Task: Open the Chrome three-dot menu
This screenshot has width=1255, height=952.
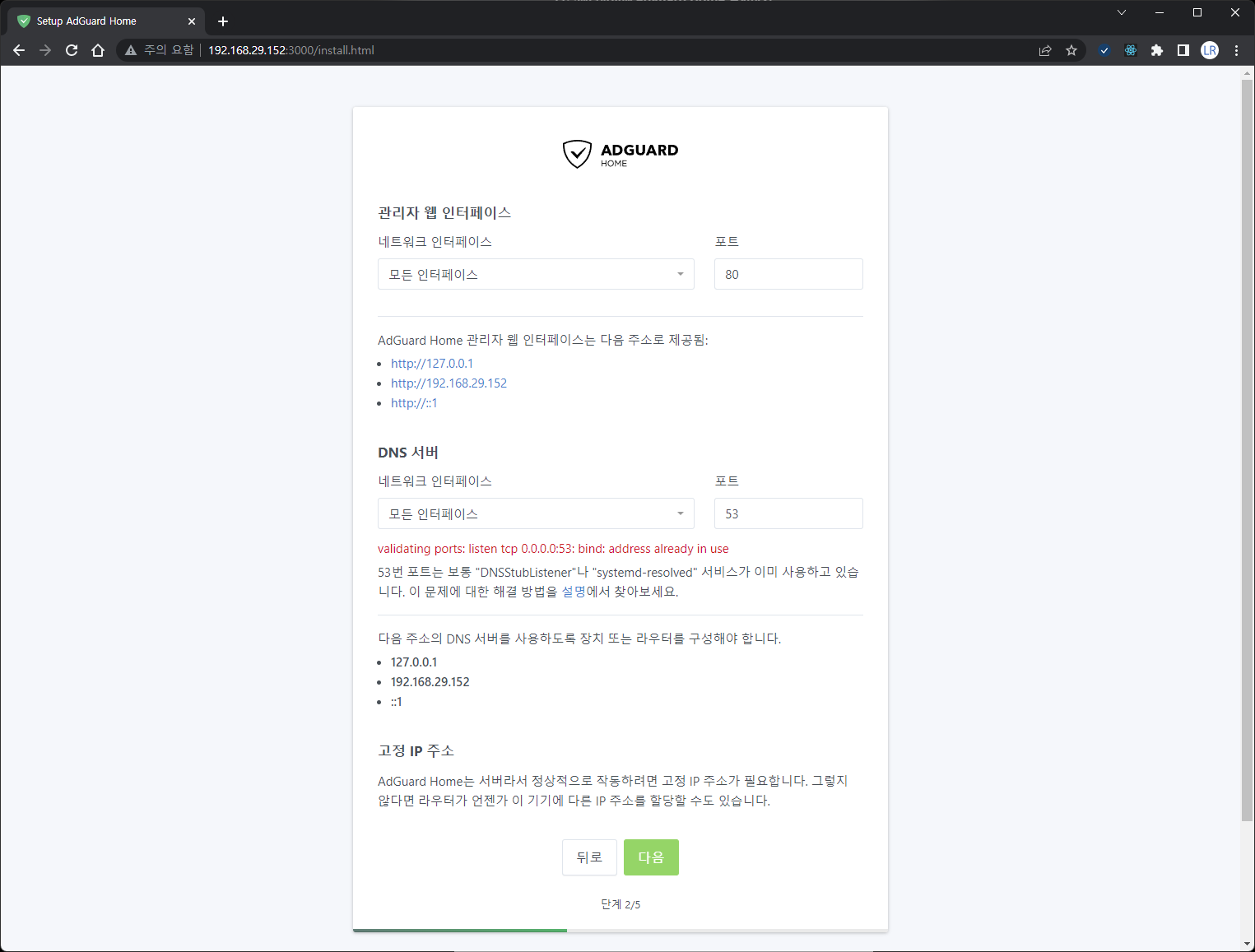Action: [1236, 50]
